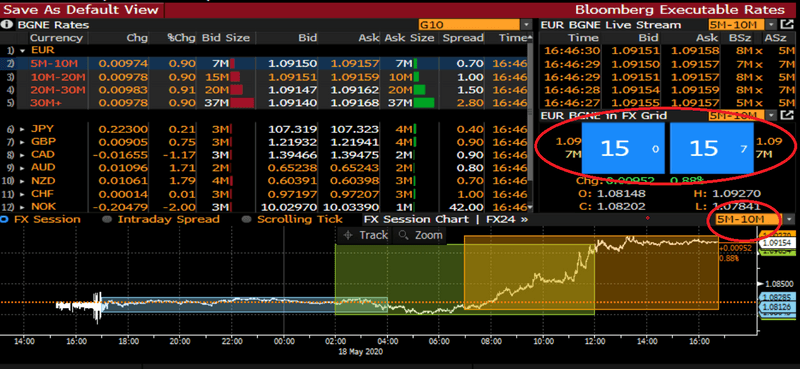Image resolution: width=800 pixels, height=369 pixels.
Task: Open the G10 currency group dropdown
Action: pyautogui.click(x=475, y=24)
